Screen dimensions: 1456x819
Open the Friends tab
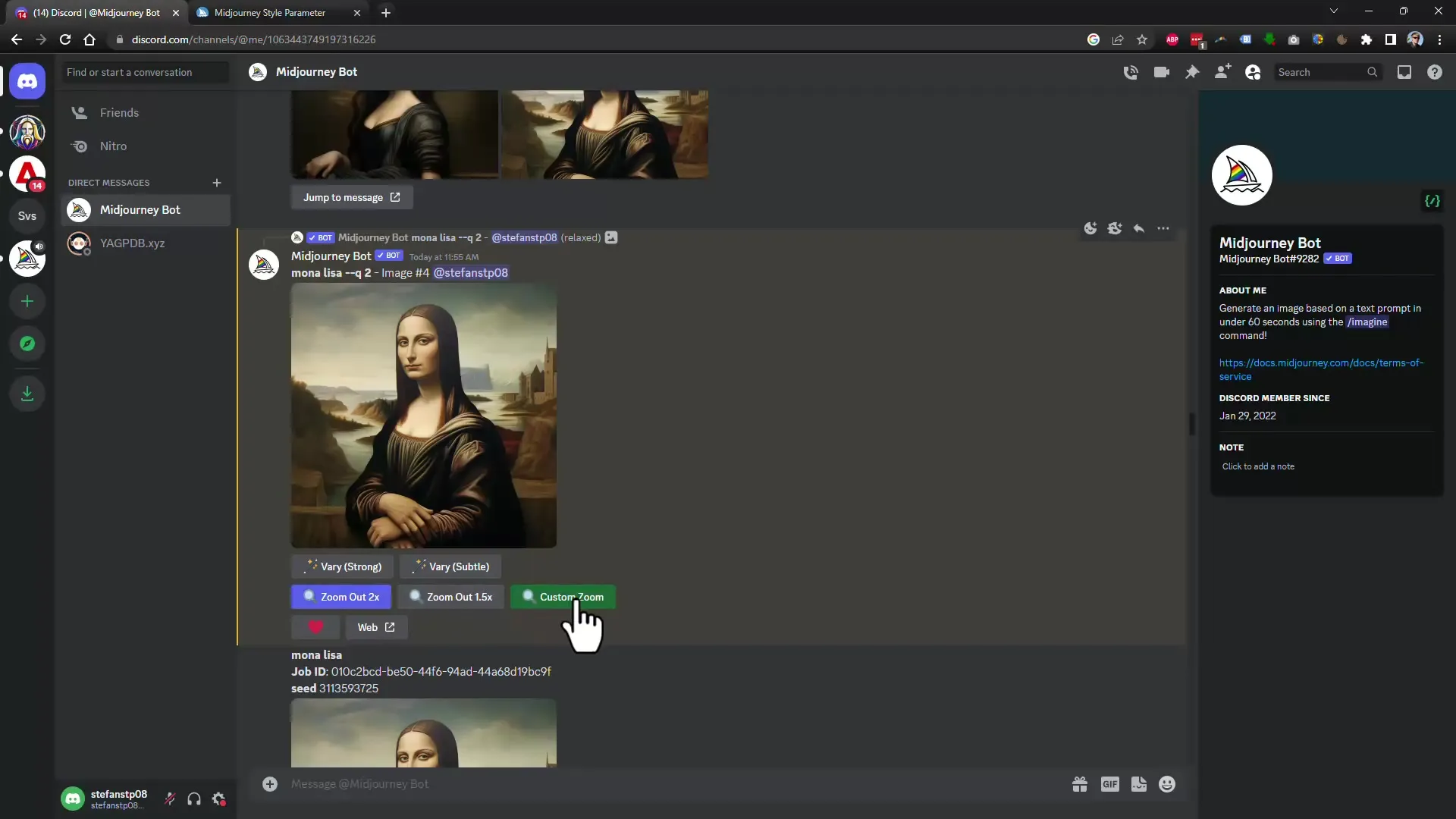146,113
